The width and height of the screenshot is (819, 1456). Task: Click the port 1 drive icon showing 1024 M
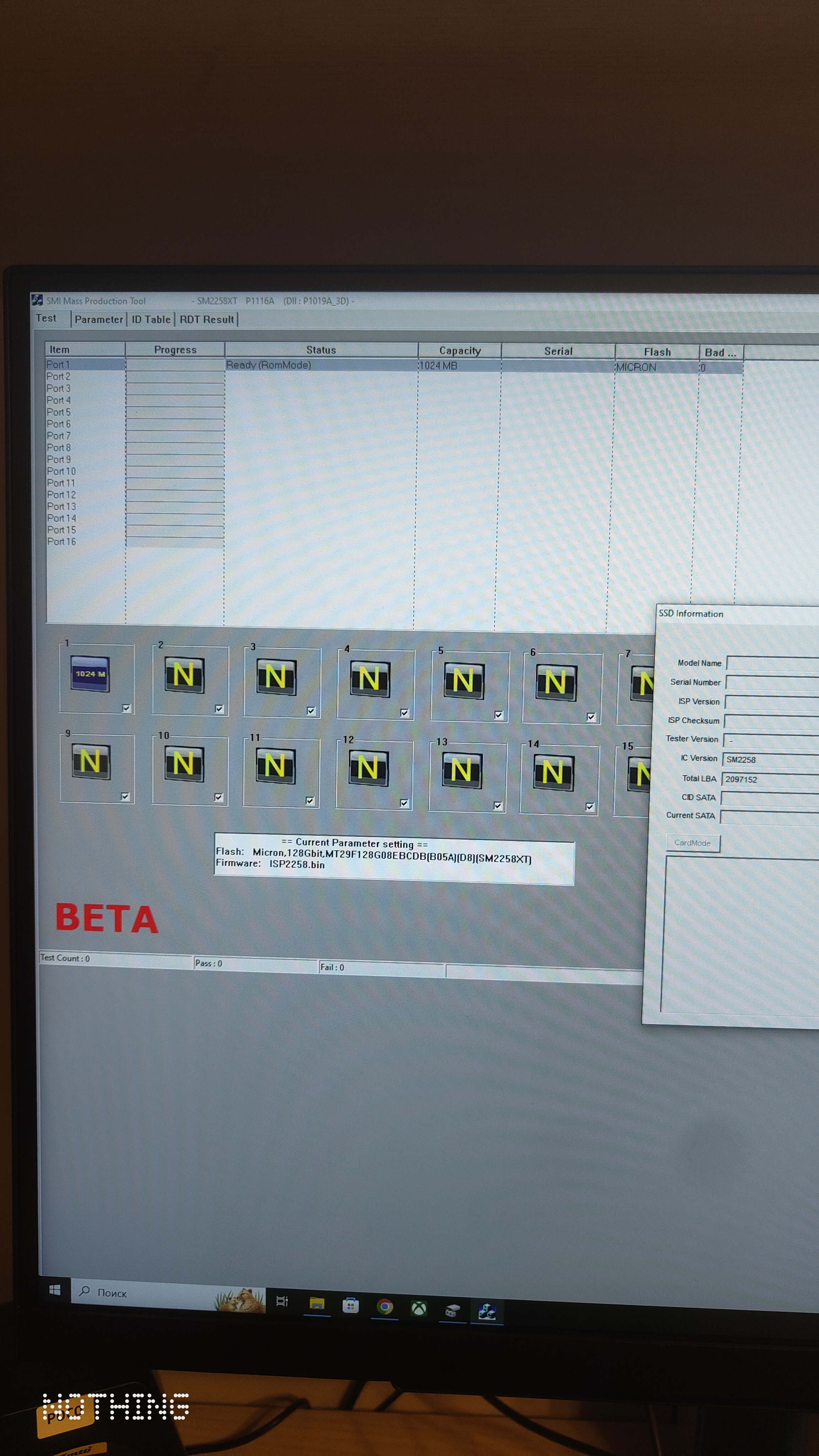(90, 674)
